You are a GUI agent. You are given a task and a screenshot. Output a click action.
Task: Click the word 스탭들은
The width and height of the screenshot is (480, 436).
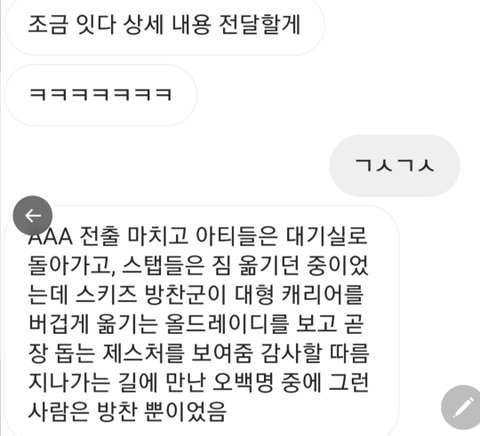point(163,266)
